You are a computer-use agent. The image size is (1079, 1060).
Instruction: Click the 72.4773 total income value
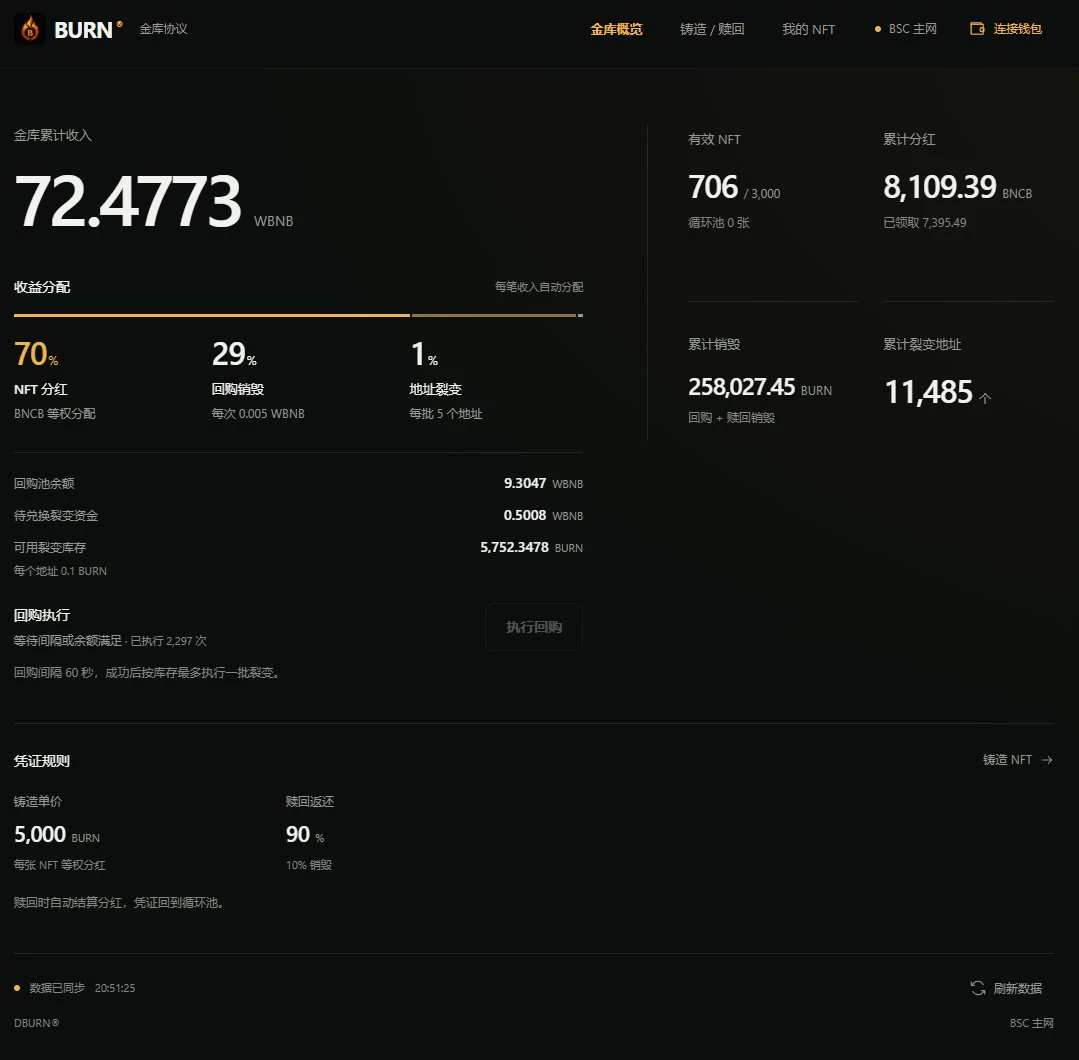click(x=128, y=200)
